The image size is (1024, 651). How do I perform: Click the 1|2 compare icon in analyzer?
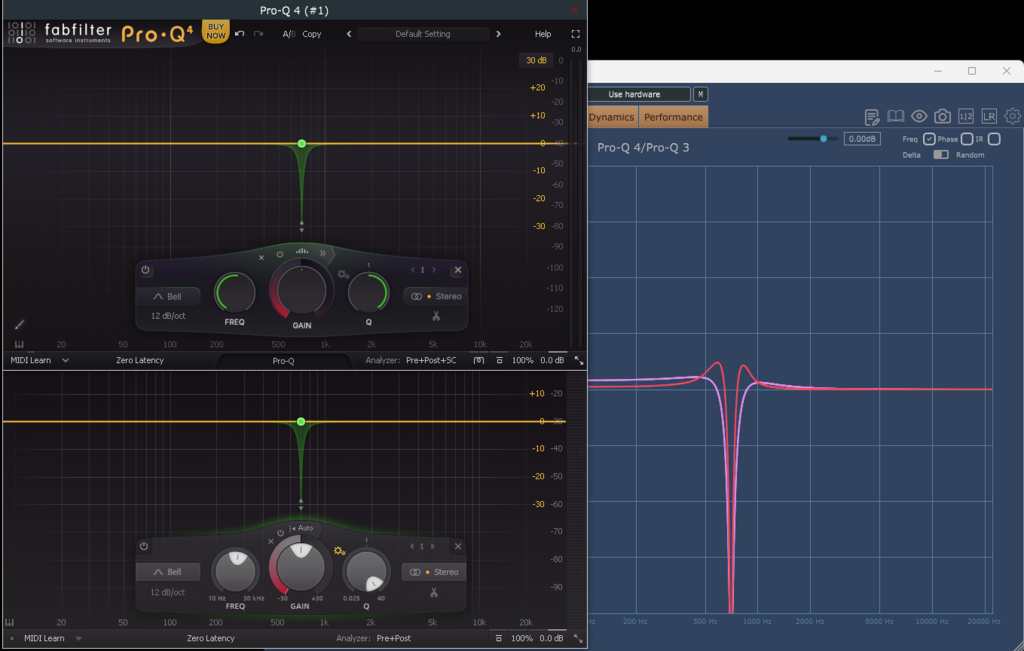(x=966, y=116)
